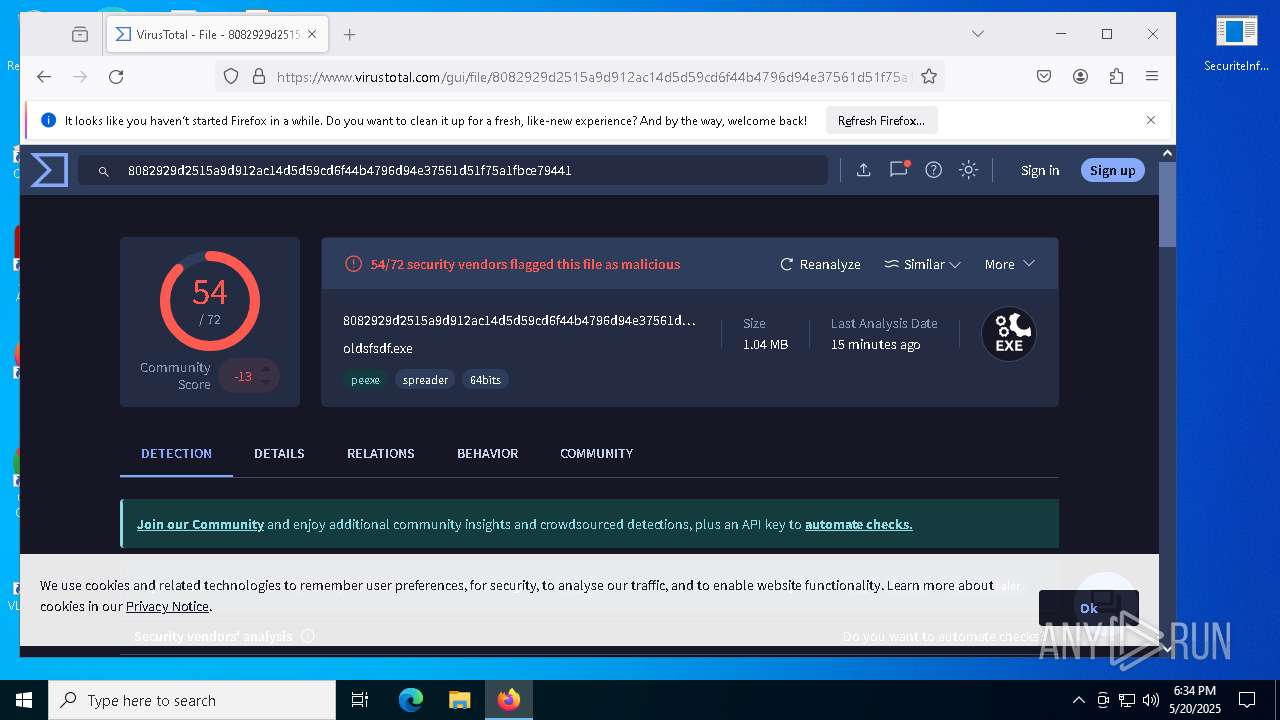Close the VirusTotal browser tab
The height and width of the screenshot is (720, 1280).
[x=312, y=34]
